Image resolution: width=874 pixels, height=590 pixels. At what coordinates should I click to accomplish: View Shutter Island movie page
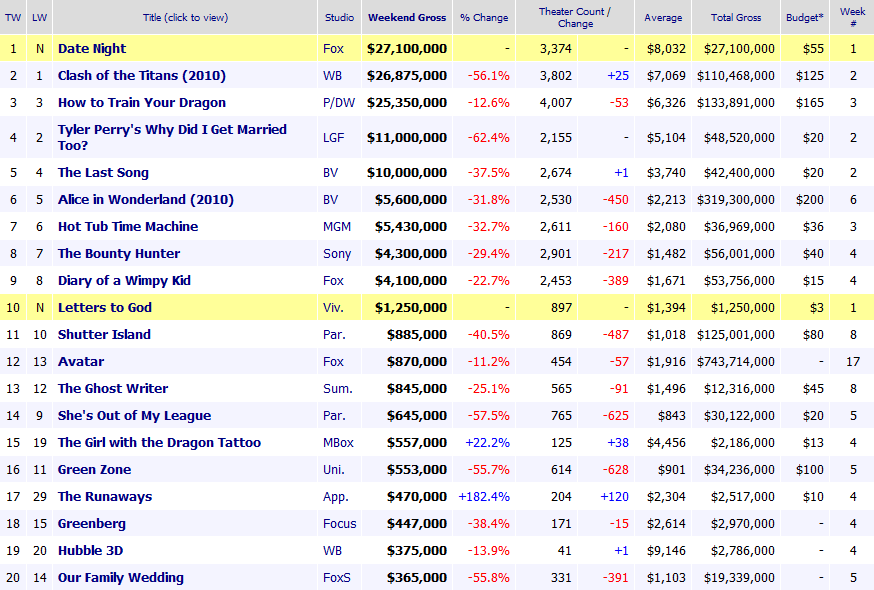tap(104, 335)
